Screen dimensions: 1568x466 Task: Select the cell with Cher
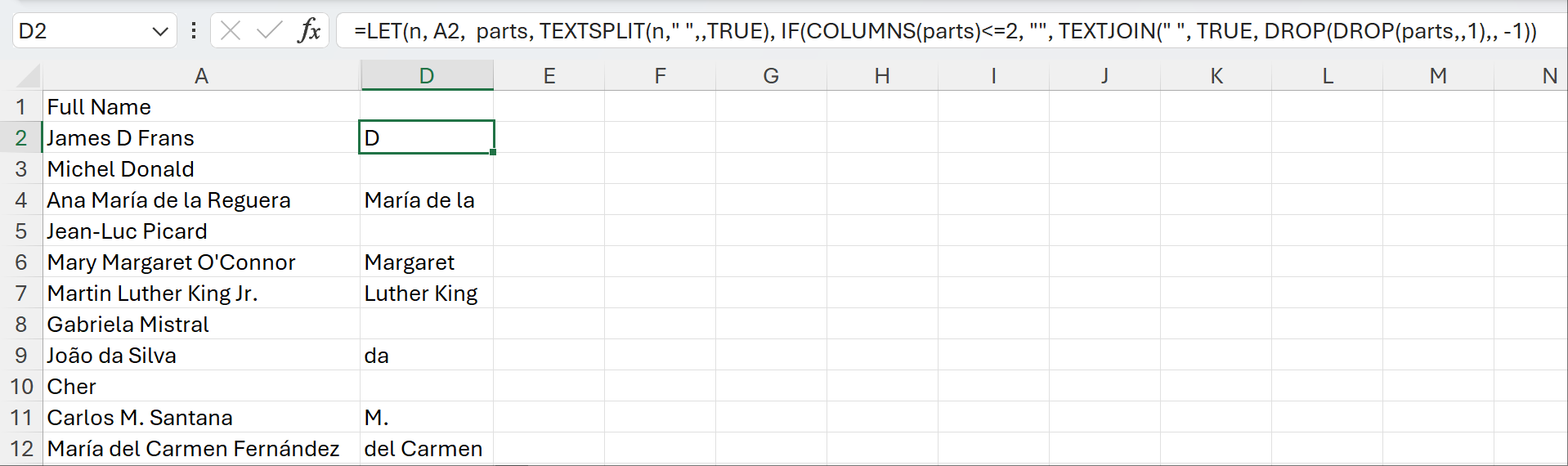click(x=201, y=387)
